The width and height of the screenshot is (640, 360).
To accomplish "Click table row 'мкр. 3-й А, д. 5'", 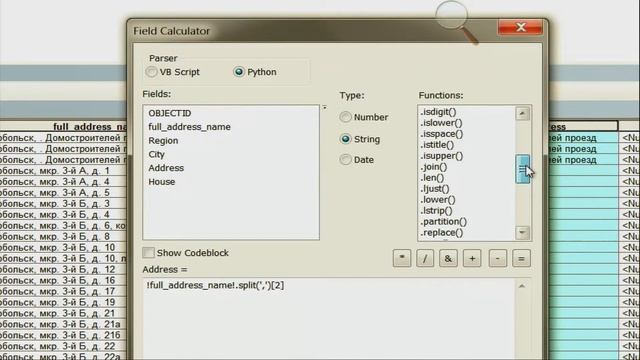I will [63, 193].
